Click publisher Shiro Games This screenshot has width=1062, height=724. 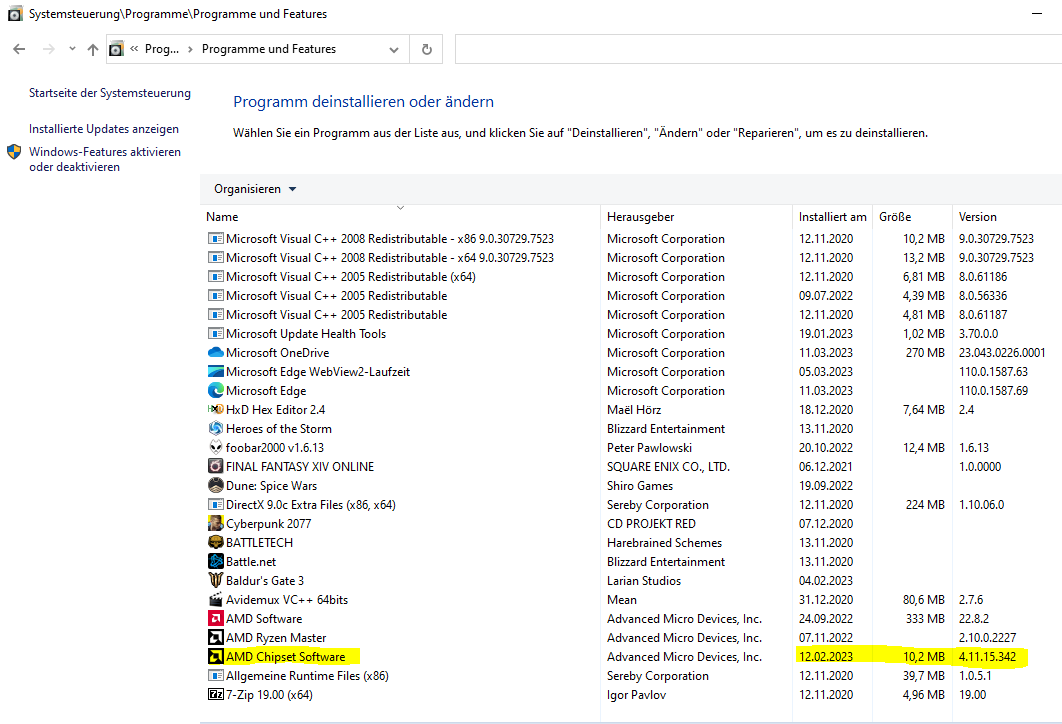[x=639, y=486]
